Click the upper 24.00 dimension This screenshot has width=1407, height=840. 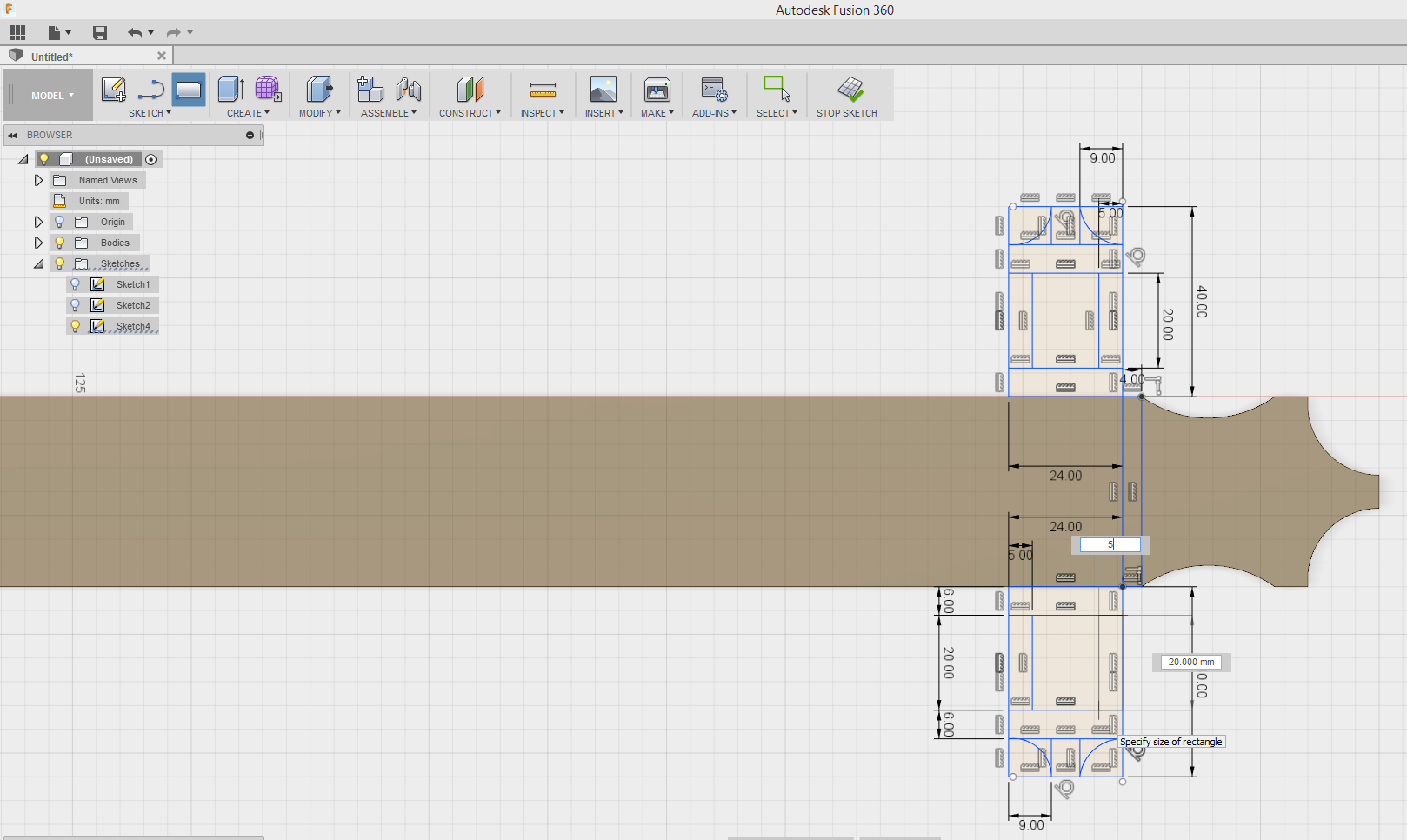[x=1065, y=476]
